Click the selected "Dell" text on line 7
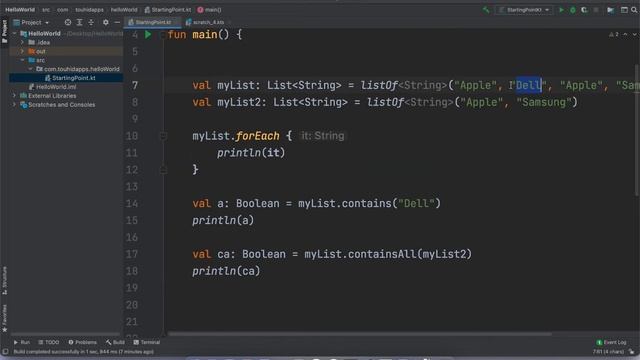 [x=529, y=85]
